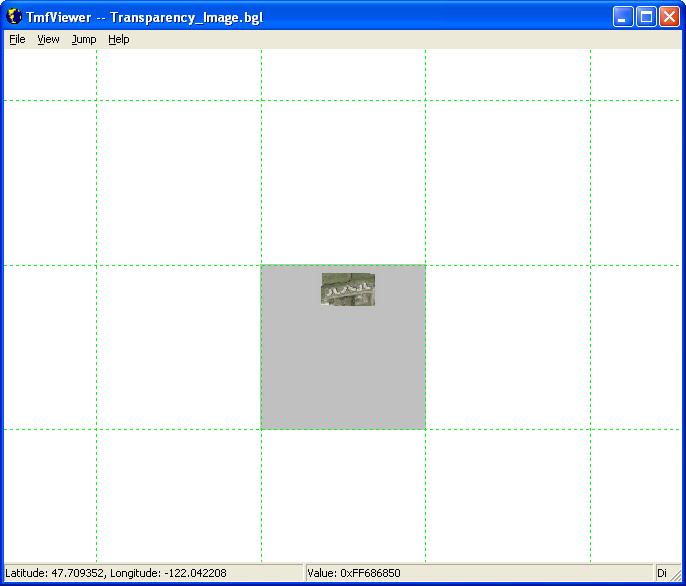Click the 'Di' status bar panel

point(662,573)
